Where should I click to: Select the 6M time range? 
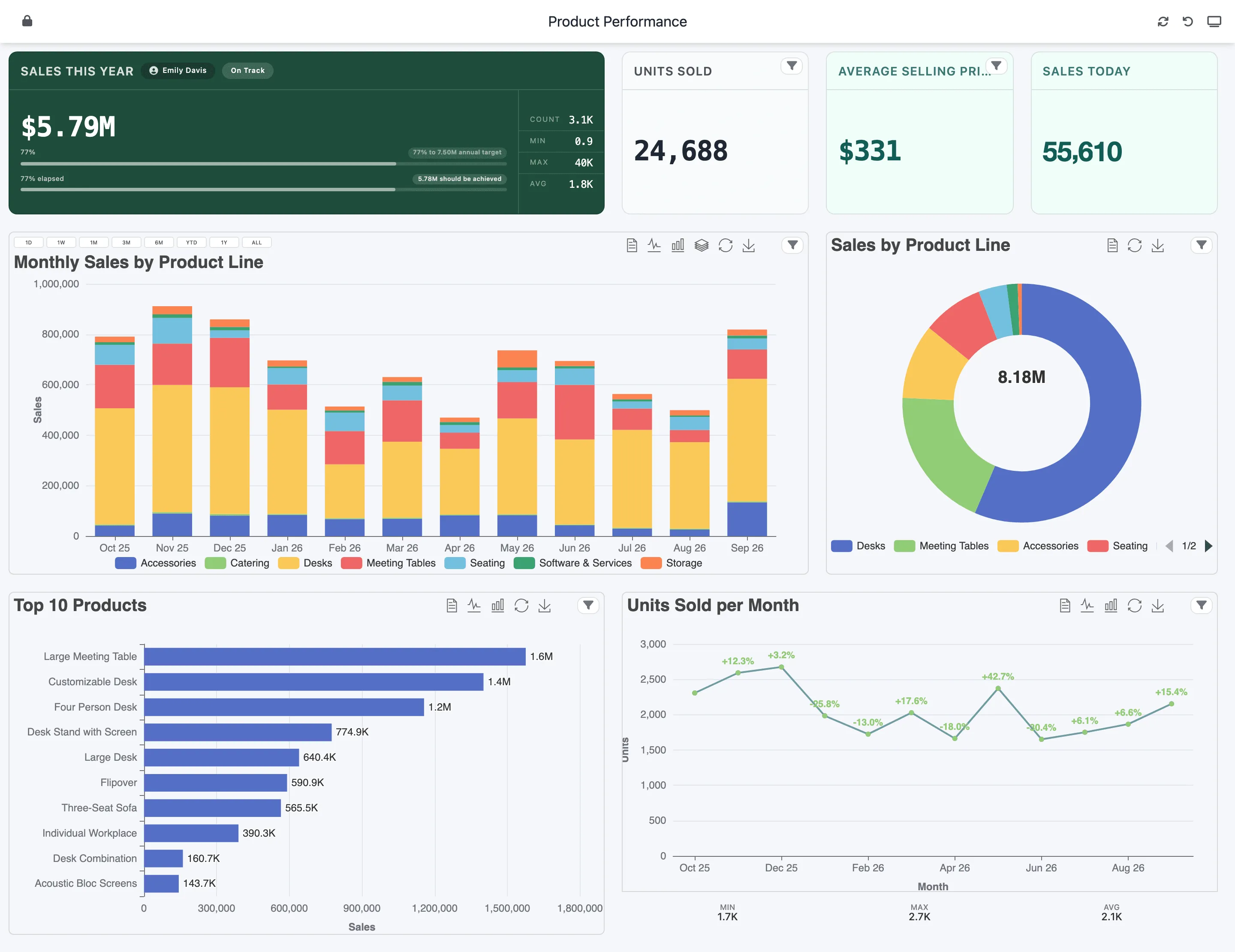[159, 243]
